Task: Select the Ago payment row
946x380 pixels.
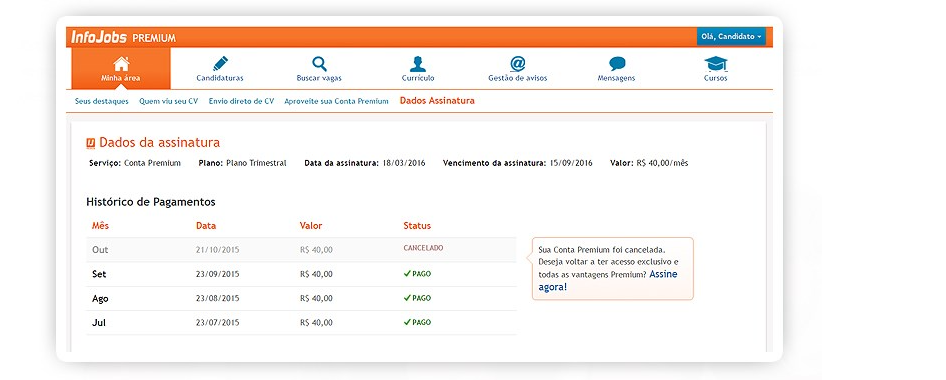Action: click(x=301, y=299)
